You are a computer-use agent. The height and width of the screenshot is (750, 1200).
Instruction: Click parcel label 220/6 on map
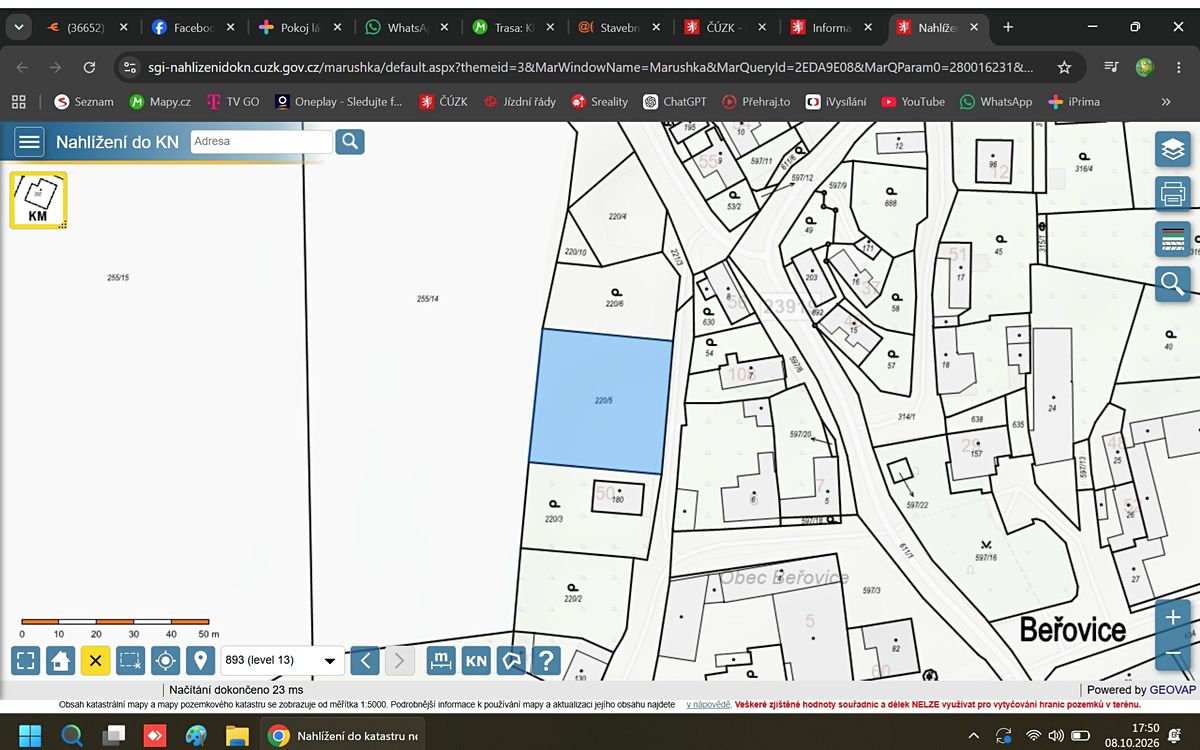(x=615, y=303)
